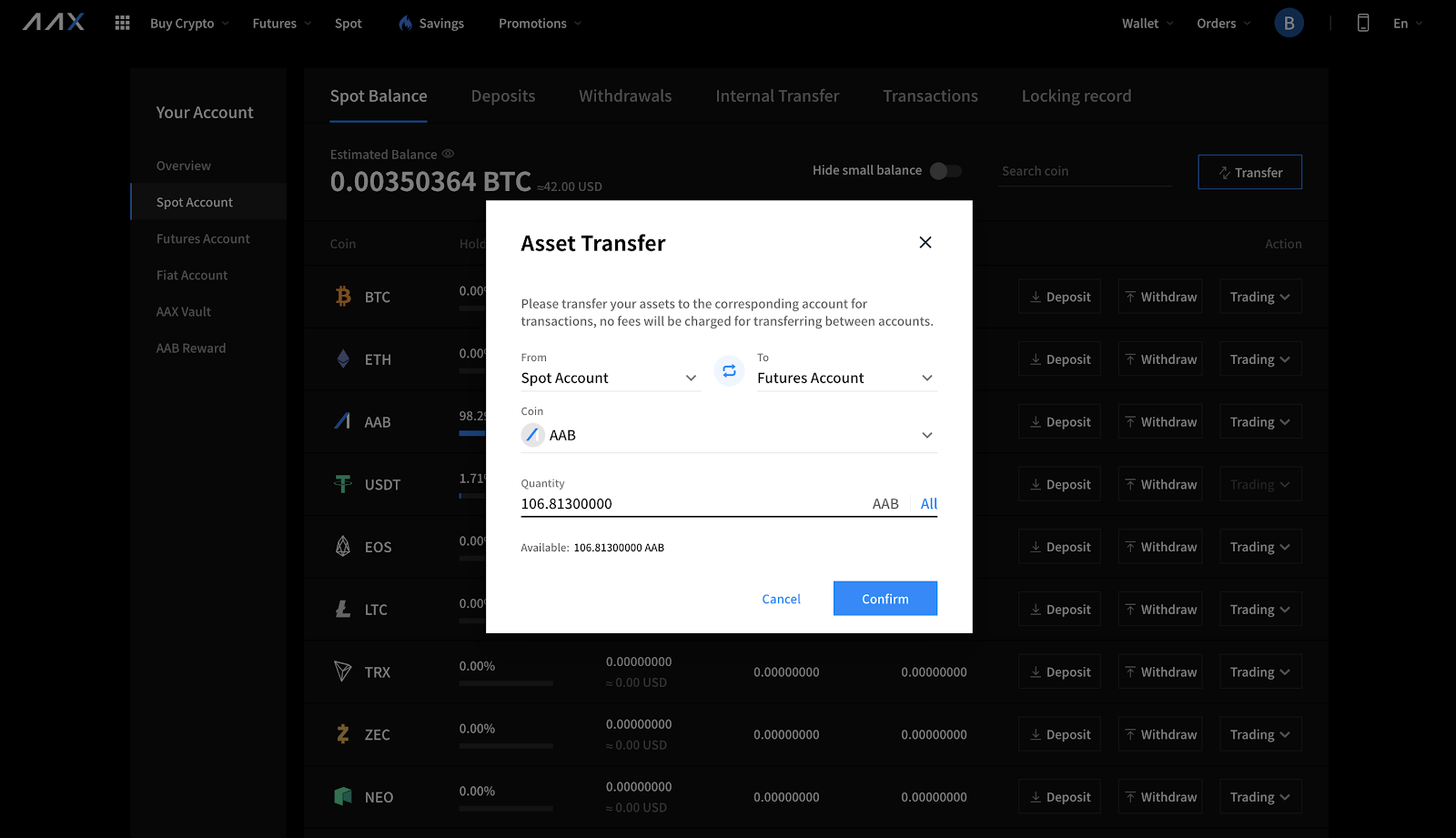Click Deposit for LTC

[x=1059, y=610]
